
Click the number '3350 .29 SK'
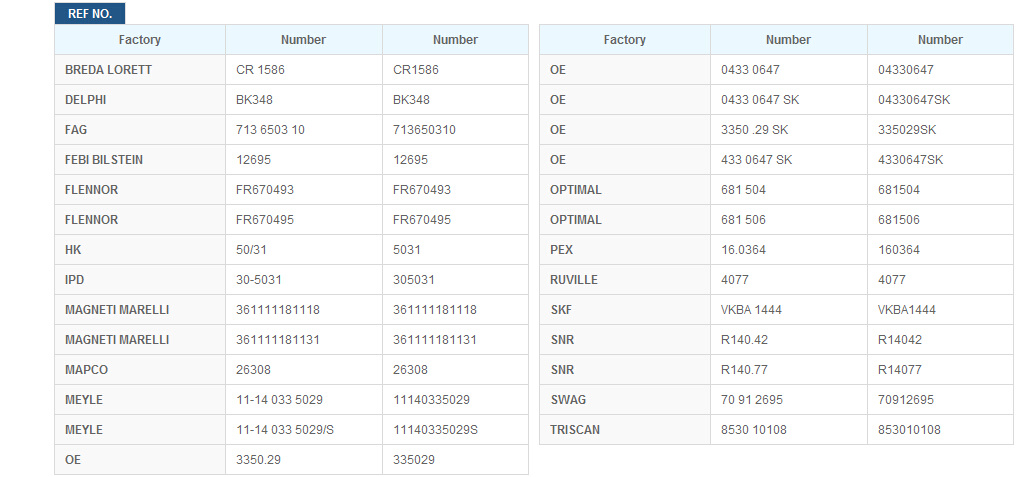point(755,130)
